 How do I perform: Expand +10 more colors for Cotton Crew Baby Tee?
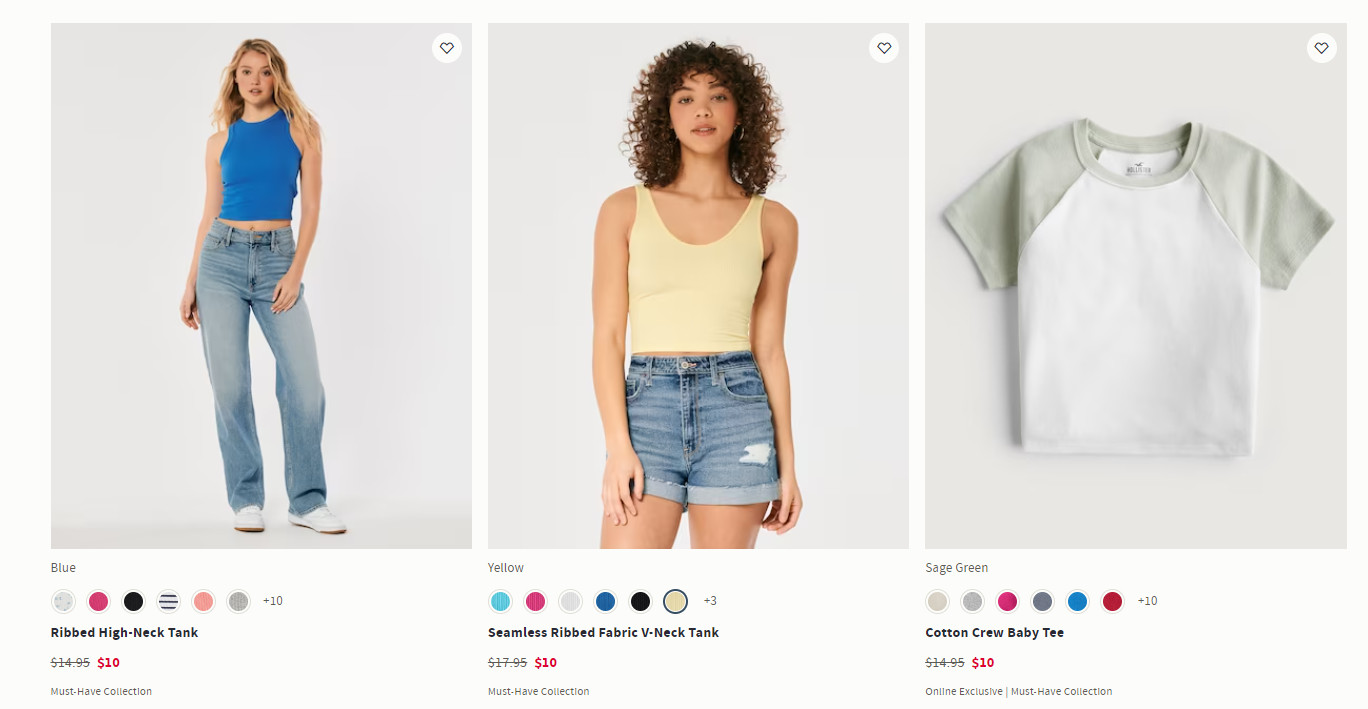click(x=1147, y=601)
